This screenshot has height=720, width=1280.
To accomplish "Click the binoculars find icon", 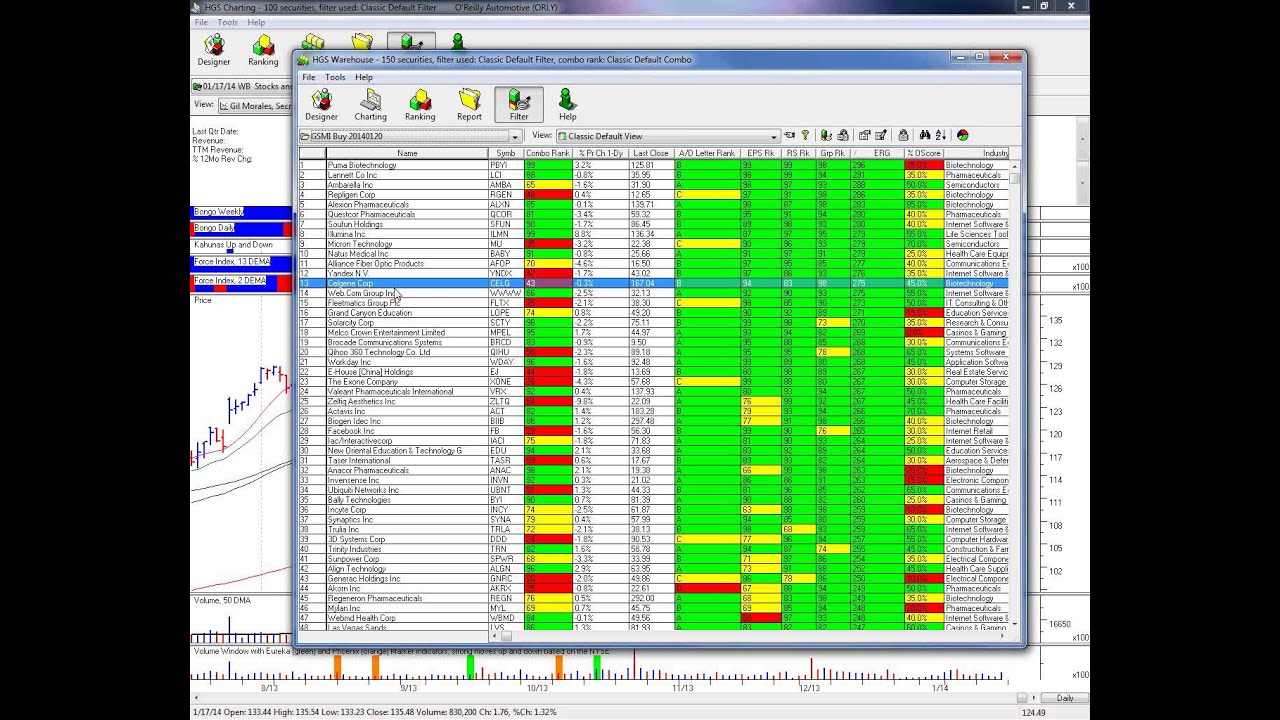I will [924, 136].
